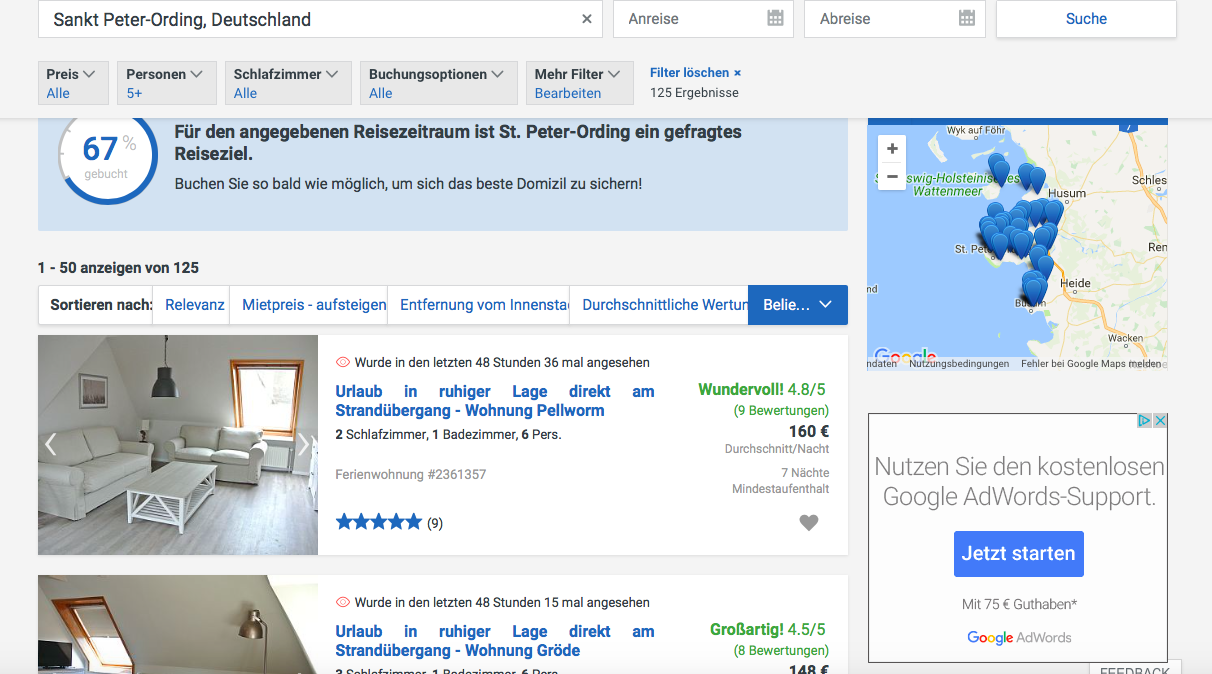Open the Pellworm living room photo
1212x674 pixels.
pos(178,445)
